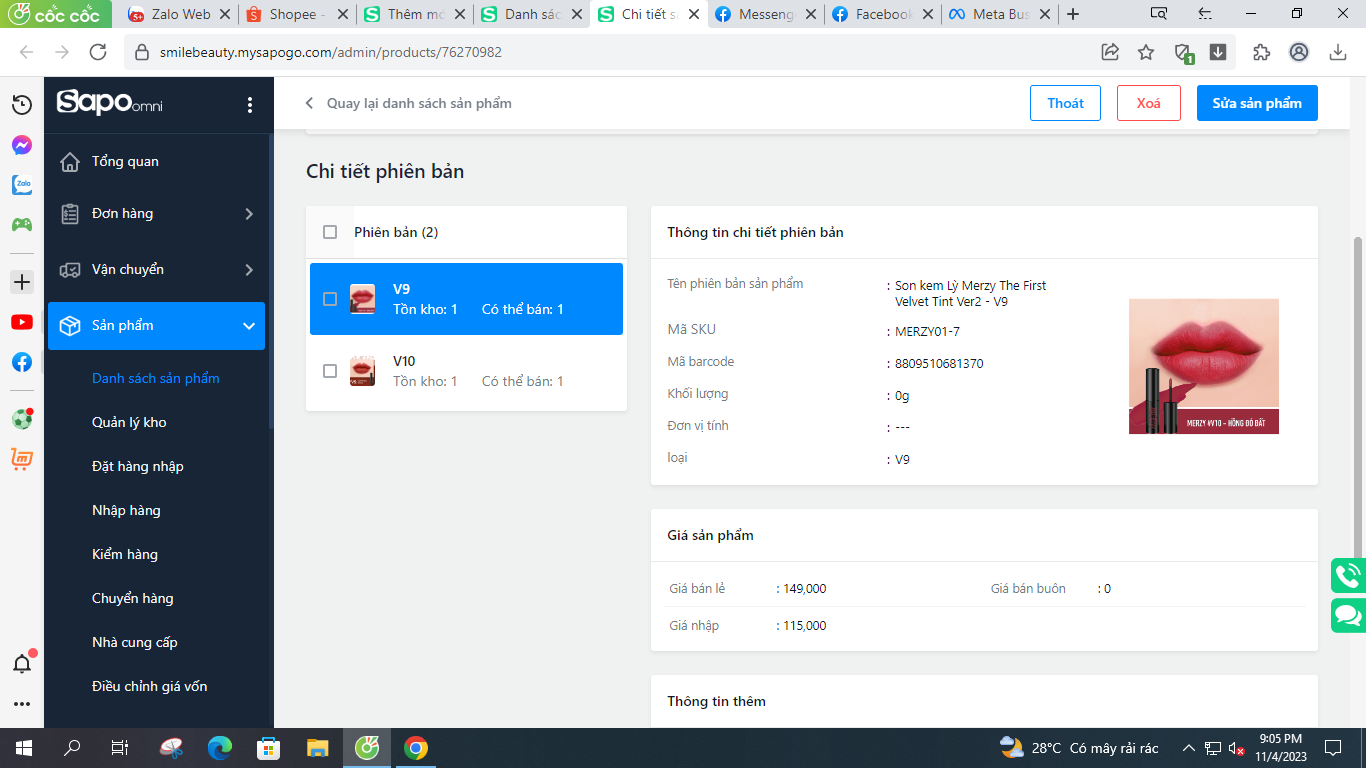This screenshot has height=768, width=1366.
Task: Open three-dot more options in browser sidebar
Action: click(x=21, y=704)
